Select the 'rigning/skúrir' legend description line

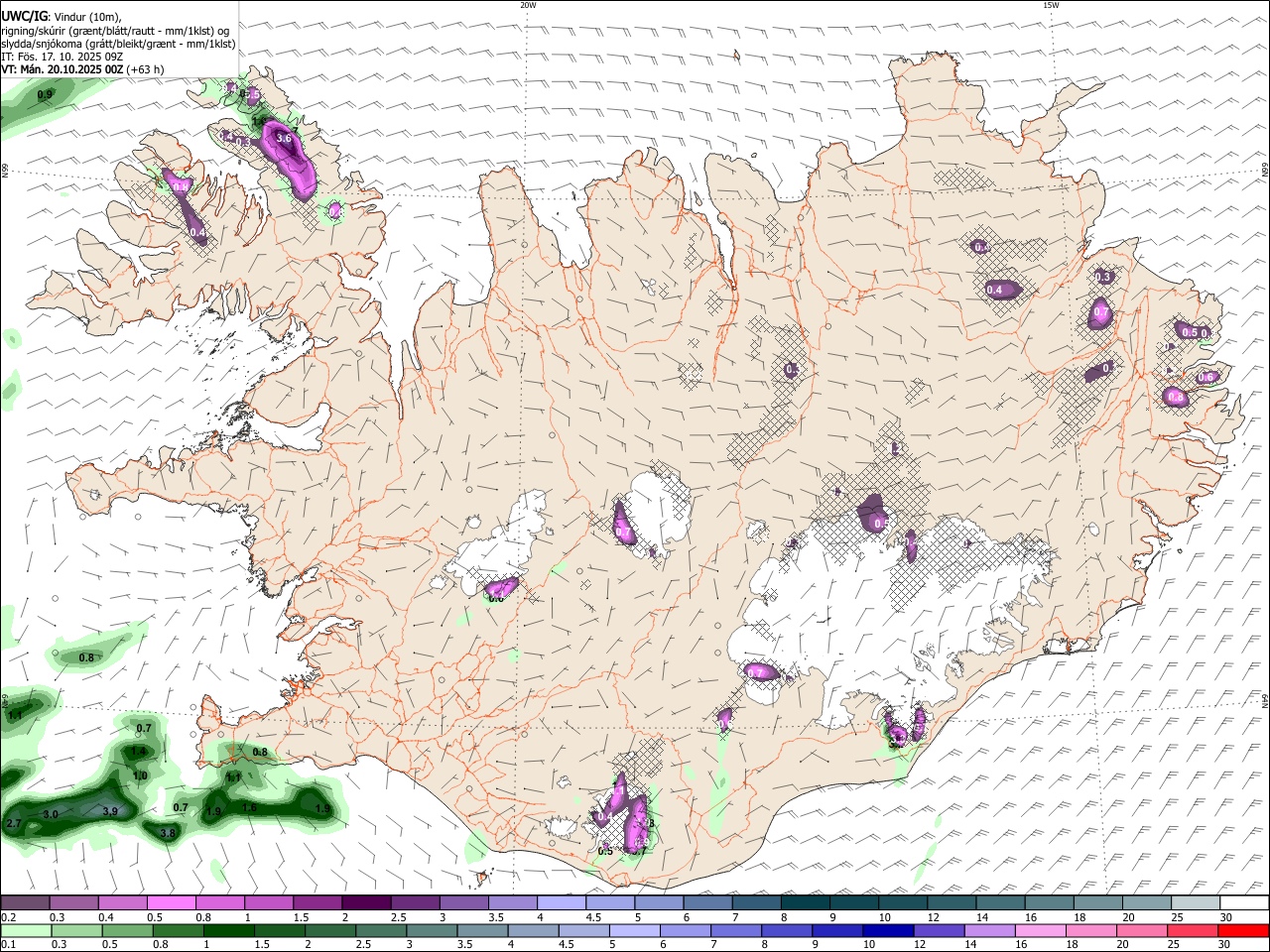tap(115, 31)
